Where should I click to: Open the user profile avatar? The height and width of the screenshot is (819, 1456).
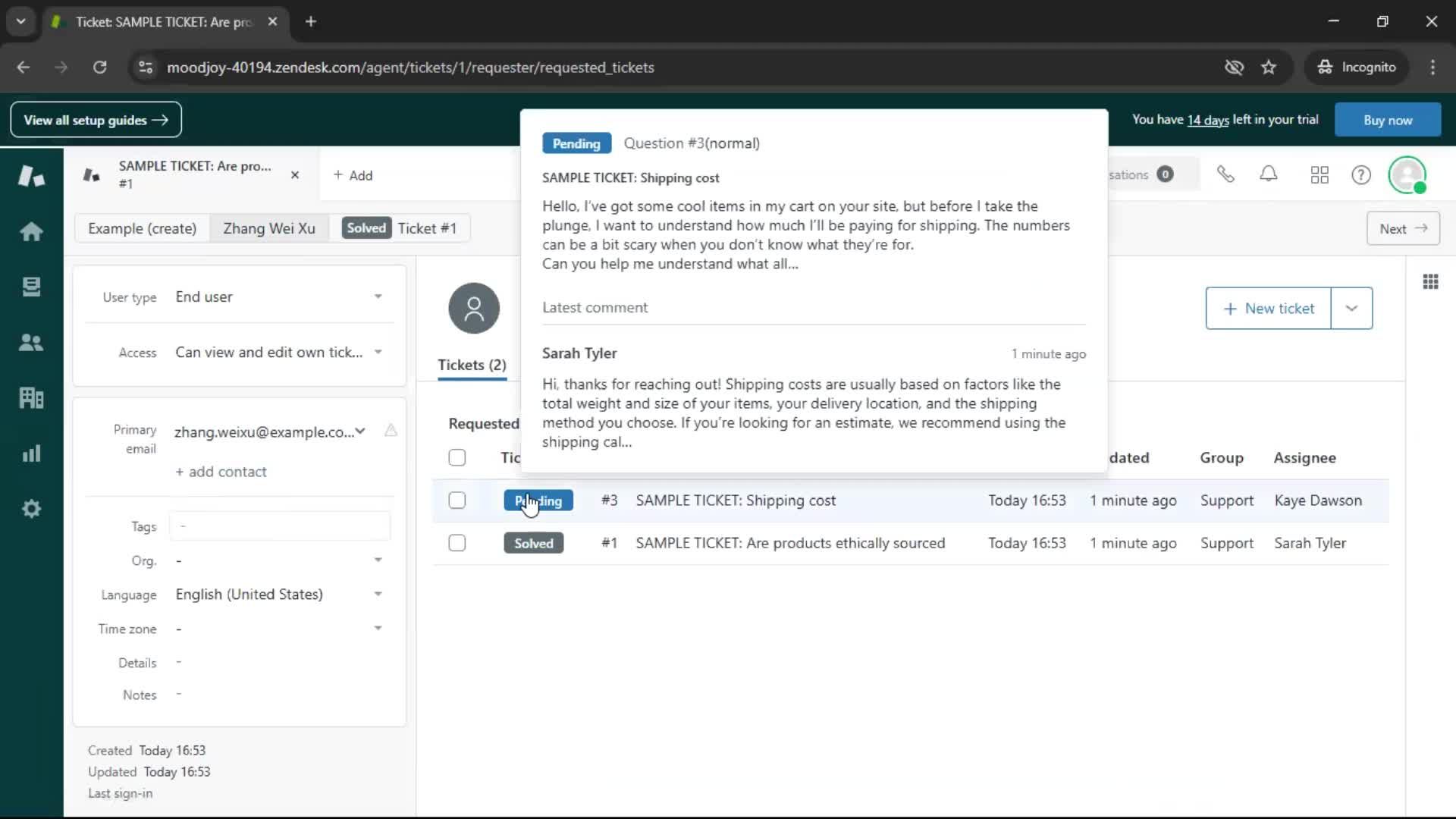click(1407, 175)
